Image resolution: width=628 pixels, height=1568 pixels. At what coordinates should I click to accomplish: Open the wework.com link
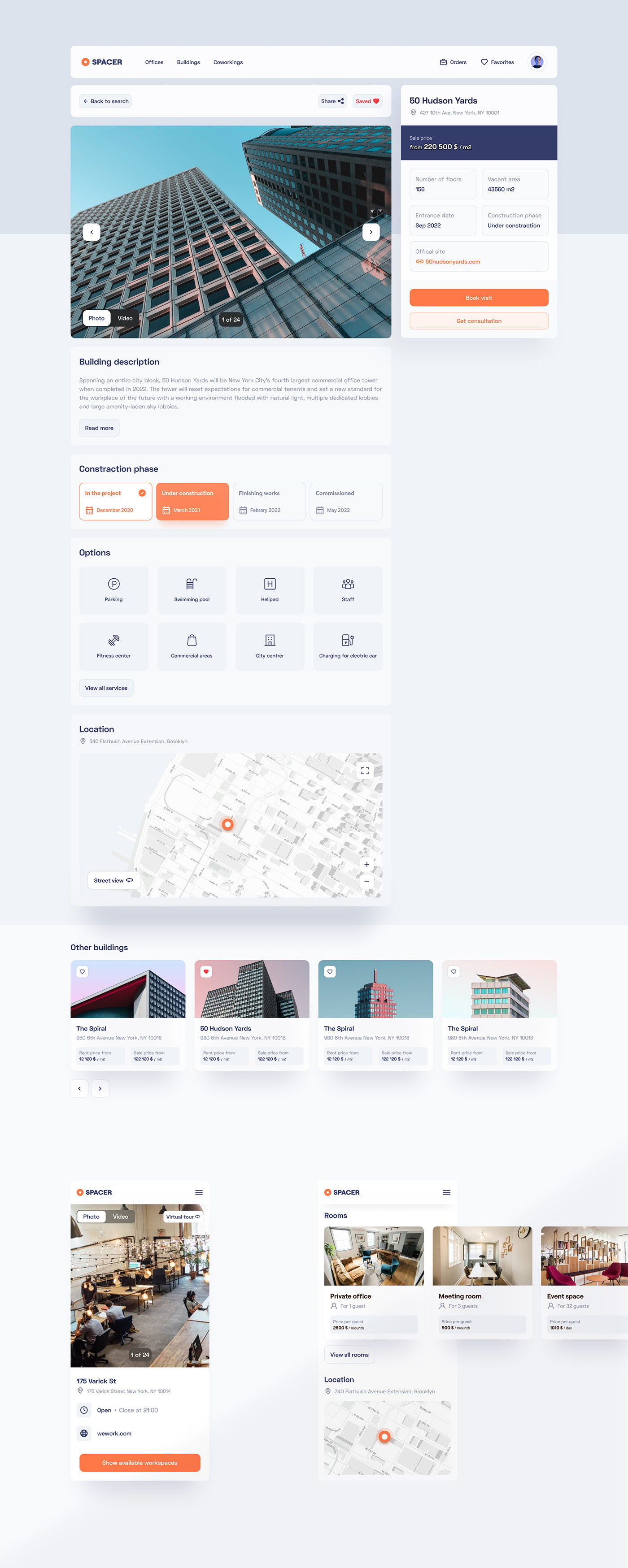tap(114, 1434)
